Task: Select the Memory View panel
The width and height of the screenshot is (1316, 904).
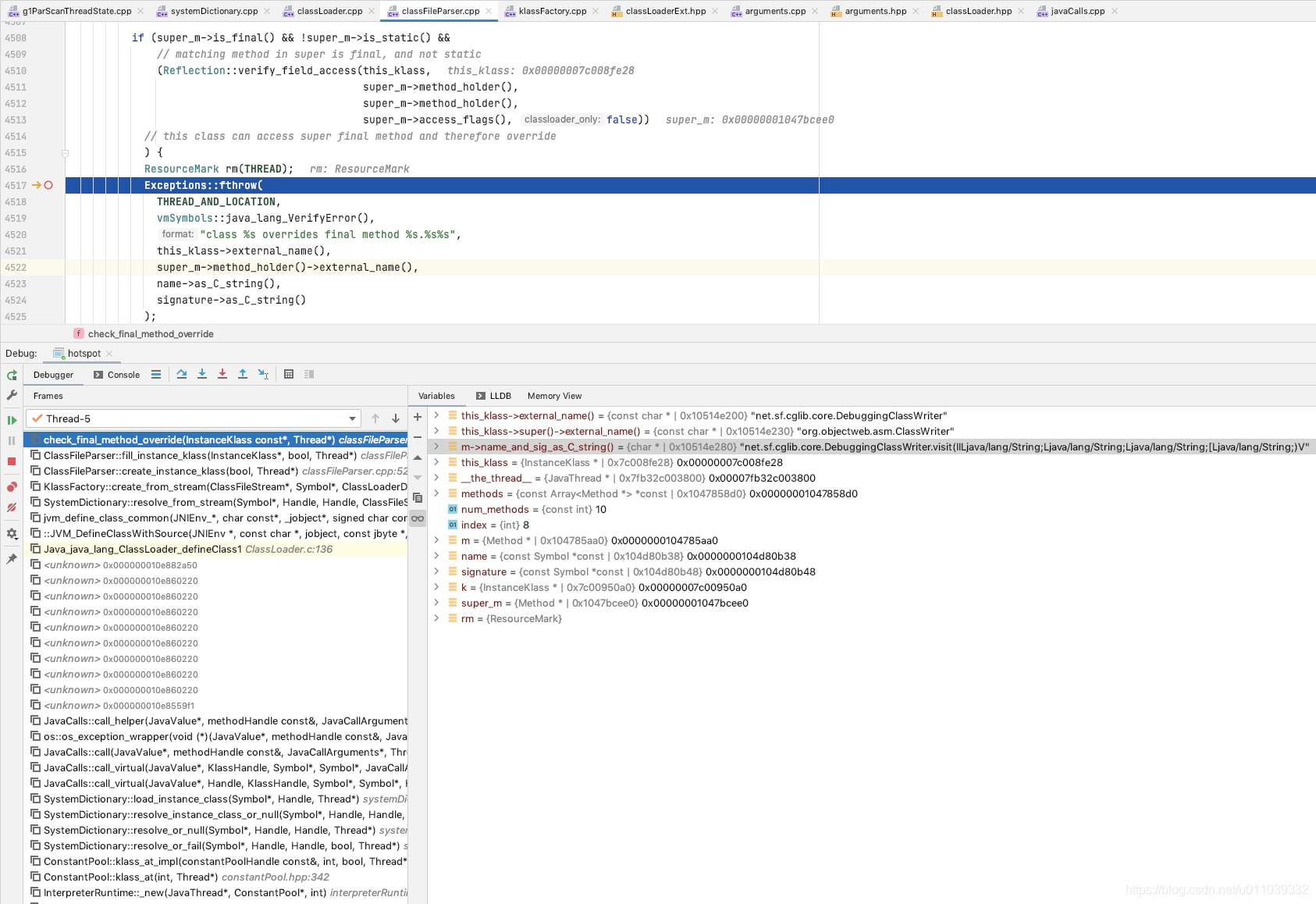Action: click(554, 396)
